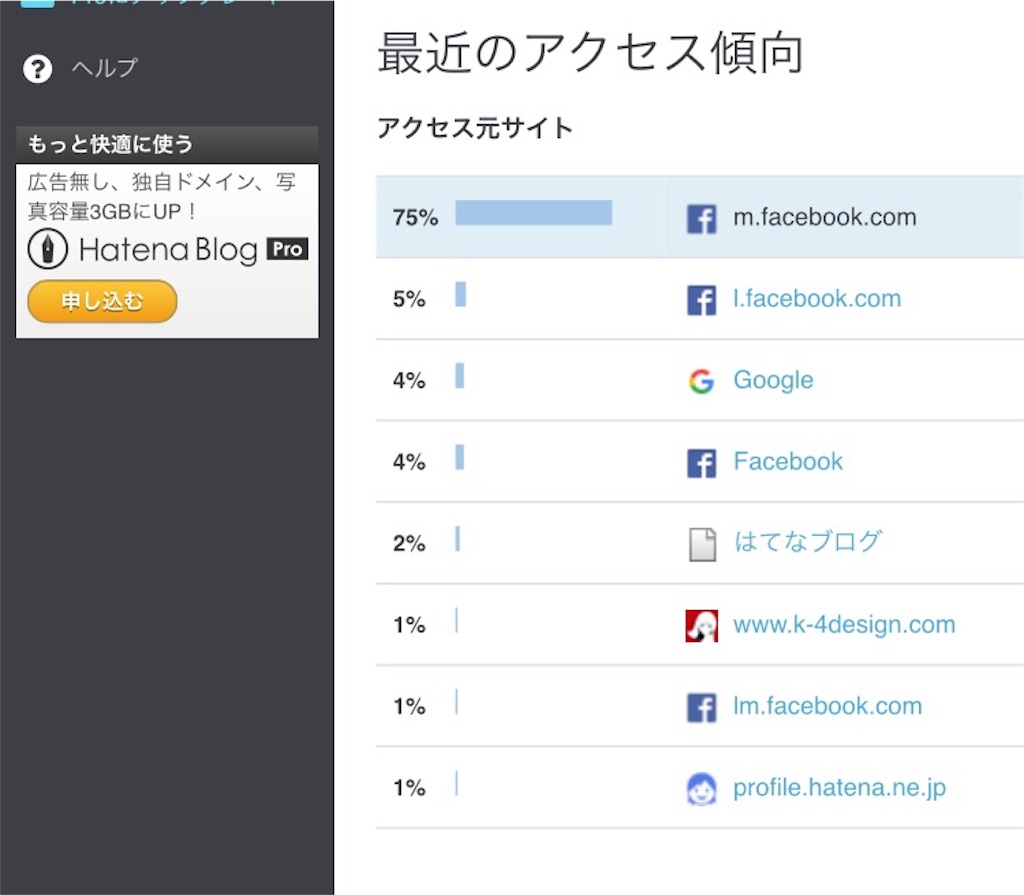1024x895 pixels.
Task: Open the www.k-4design.com link
Action: point(844,625)
